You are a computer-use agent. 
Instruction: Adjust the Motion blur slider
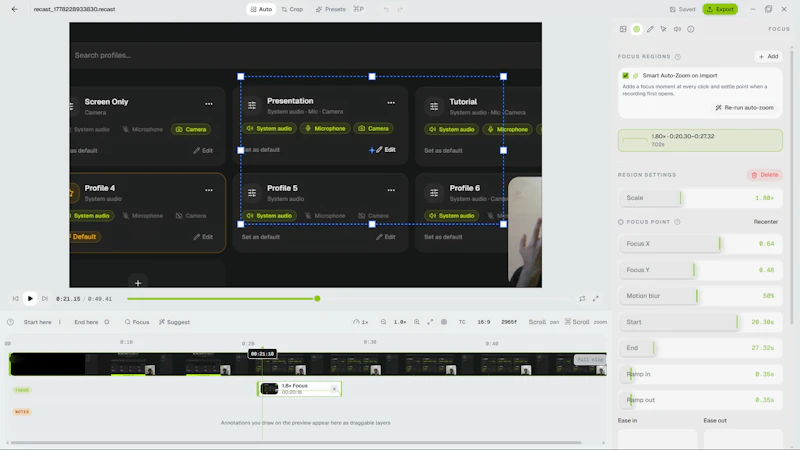700,296
